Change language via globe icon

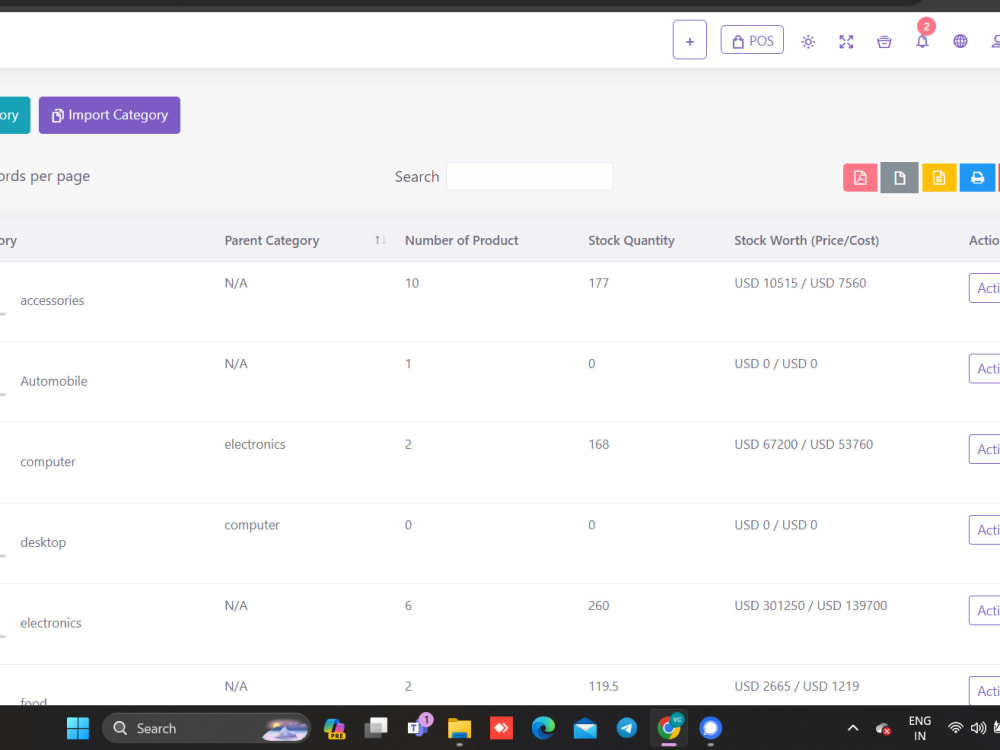960,41
